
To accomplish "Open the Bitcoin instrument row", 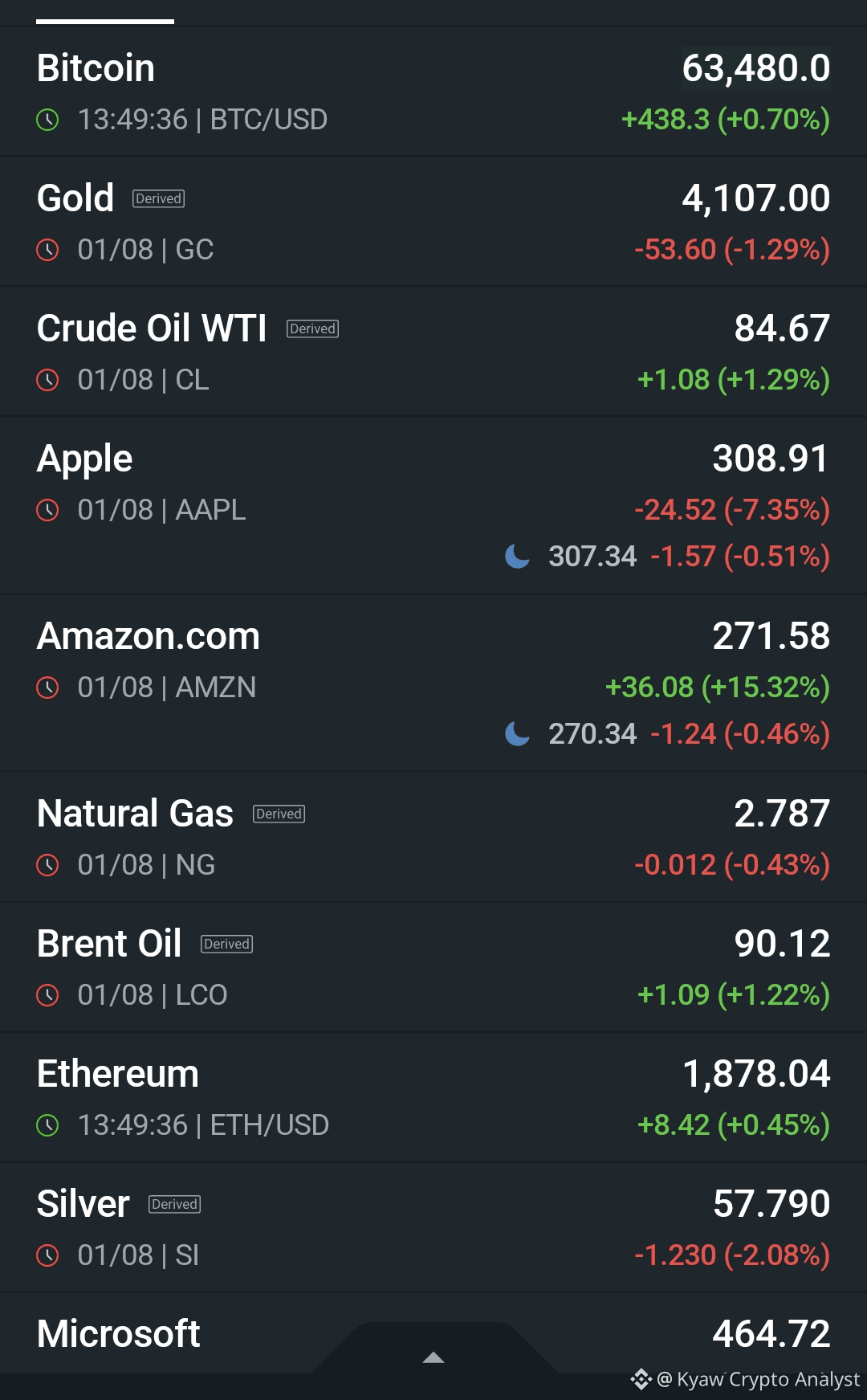I will (x=433, y=92).
